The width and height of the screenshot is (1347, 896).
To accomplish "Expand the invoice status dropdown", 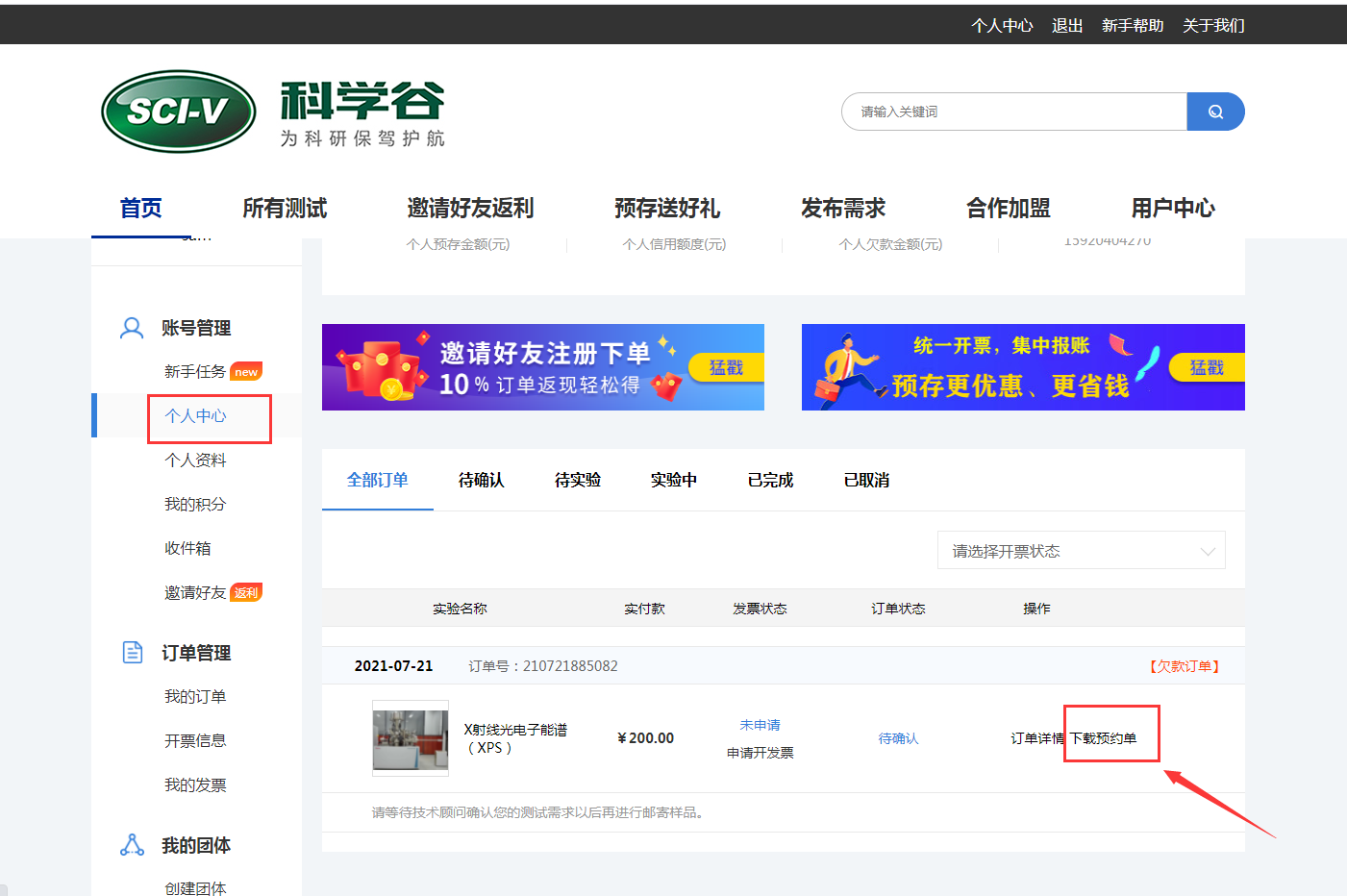I will coord(1081,551).
